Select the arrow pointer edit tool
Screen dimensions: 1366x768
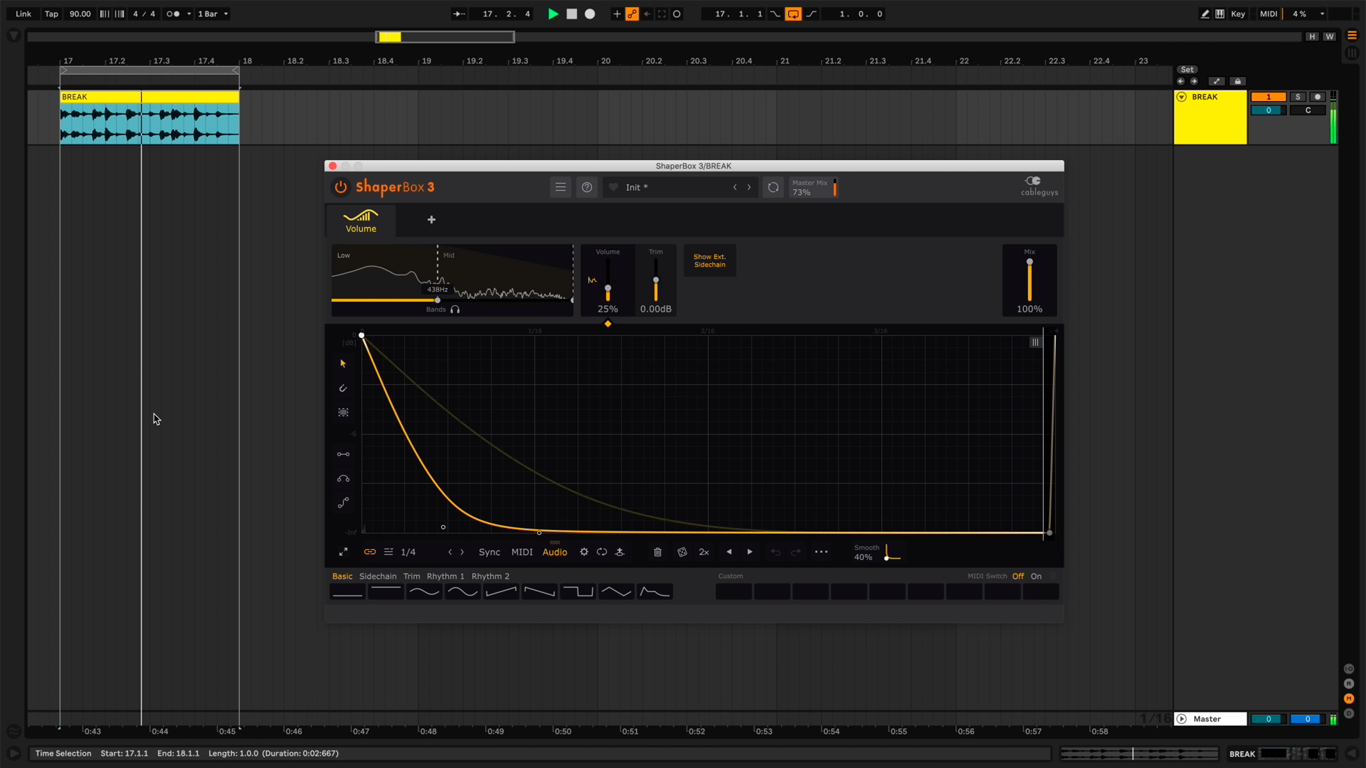343,364
